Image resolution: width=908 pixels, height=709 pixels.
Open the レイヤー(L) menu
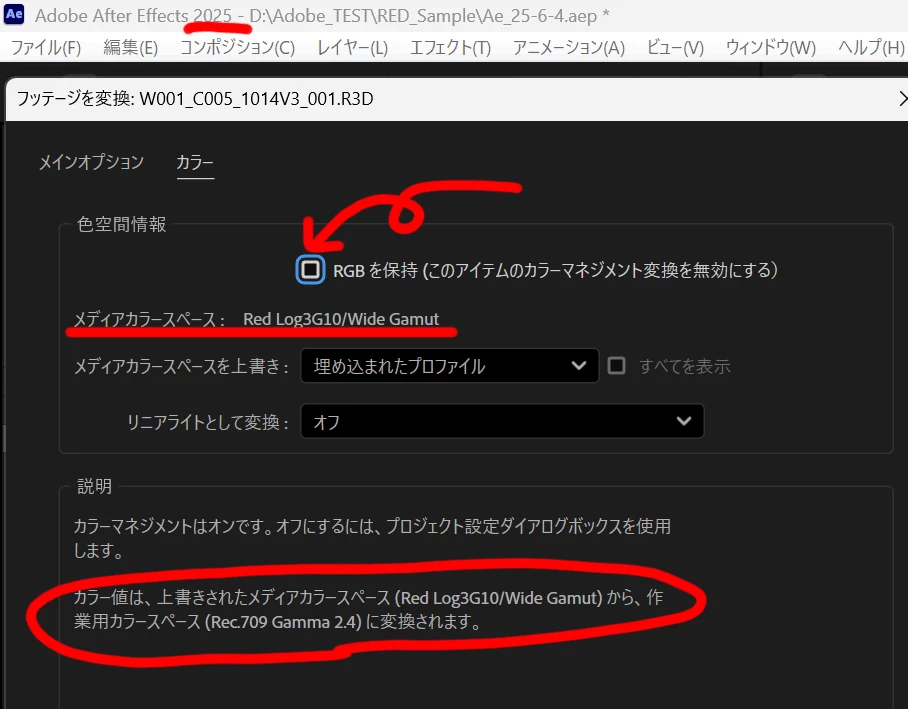coord(352,47)
